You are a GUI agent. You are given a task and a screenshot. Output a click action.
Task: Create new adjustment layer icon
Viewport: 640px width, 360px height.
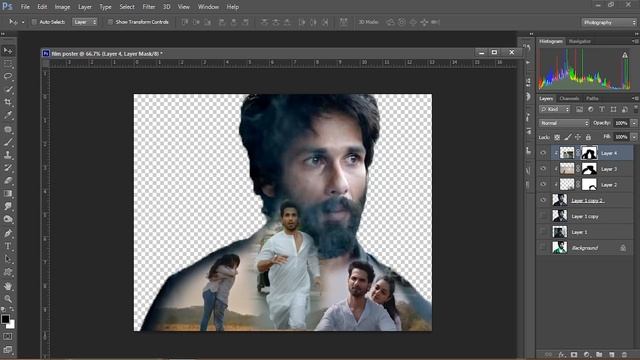pos(587,355)
